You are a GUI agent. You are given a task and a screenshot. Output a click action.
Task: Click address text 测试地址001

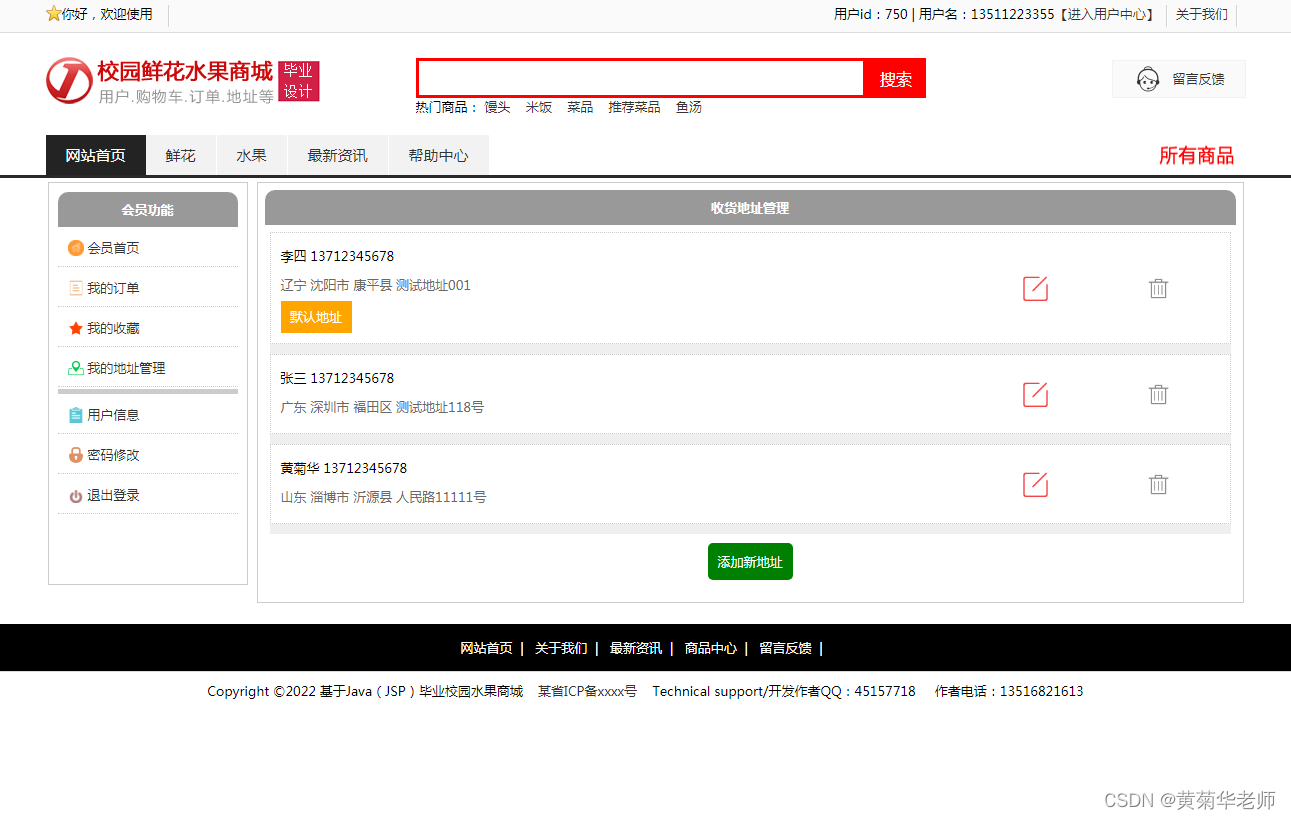(x=433, y=285)
